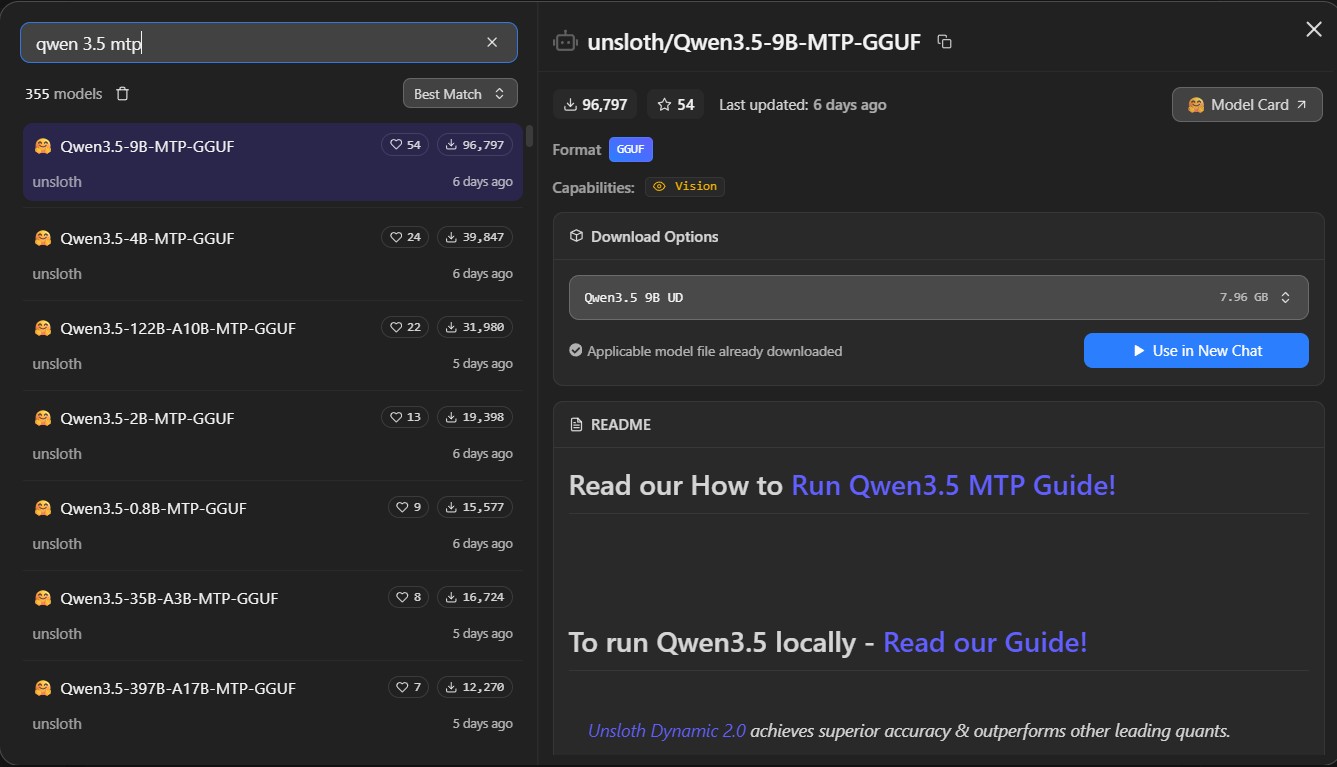This screenshot has height=767, width=1337.
Task: Click the Use in New Chat button
Action: pos(1196,351)
